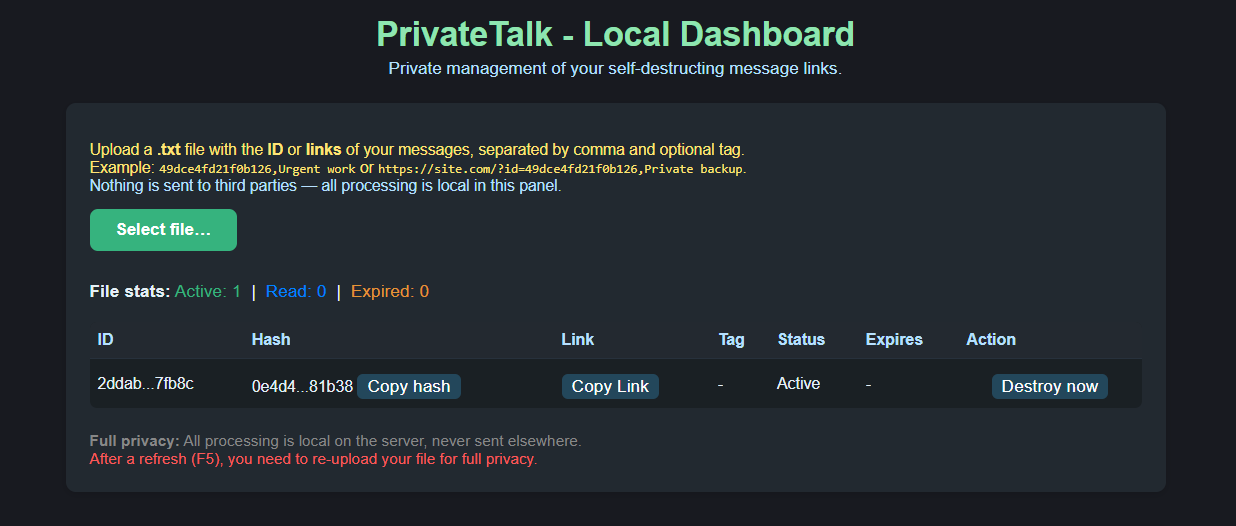The height and width of the screenshot is (526, 1236).
Task: Click the PrivateTalk - Local Dashboard title
Action: click(615, 34)
